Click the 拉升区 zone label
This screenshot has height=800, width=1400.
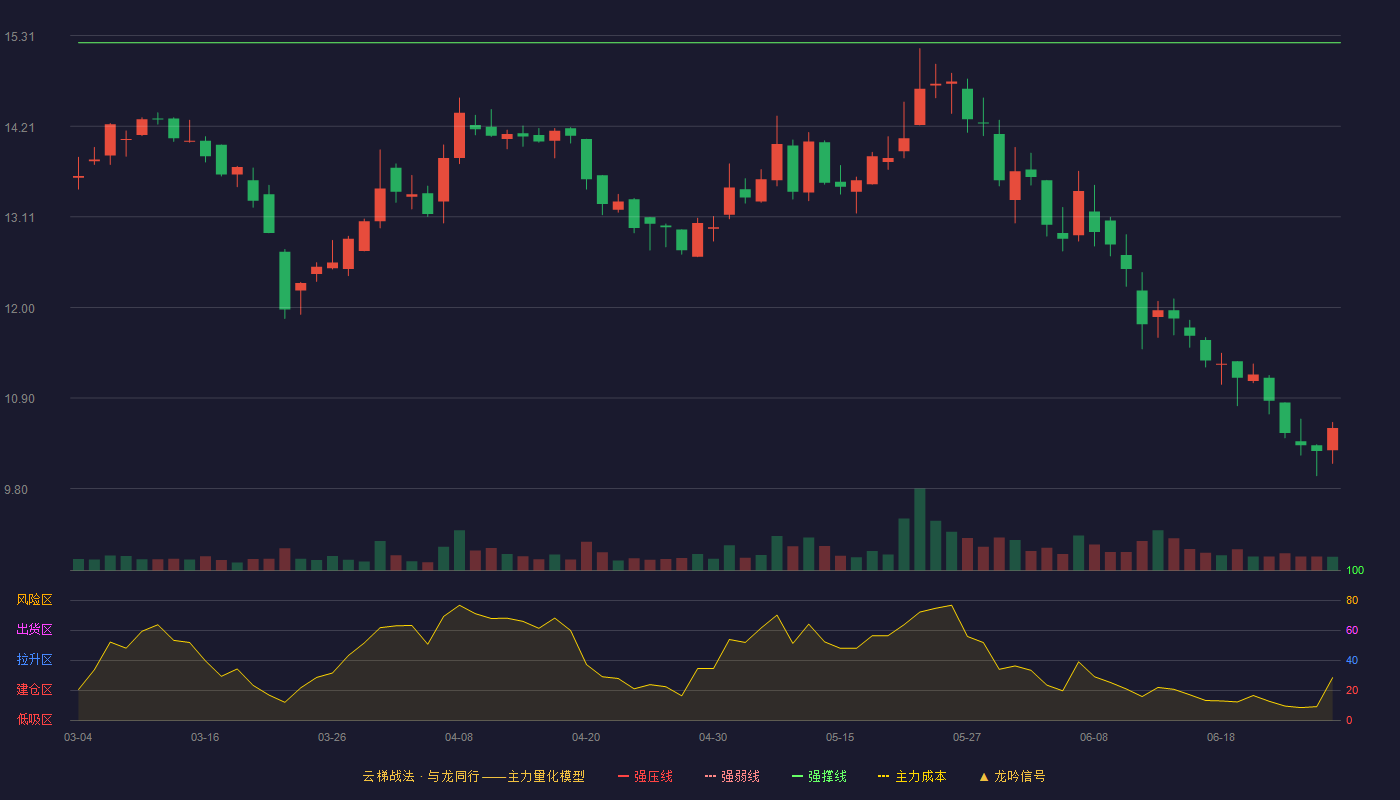pos(34,660)
